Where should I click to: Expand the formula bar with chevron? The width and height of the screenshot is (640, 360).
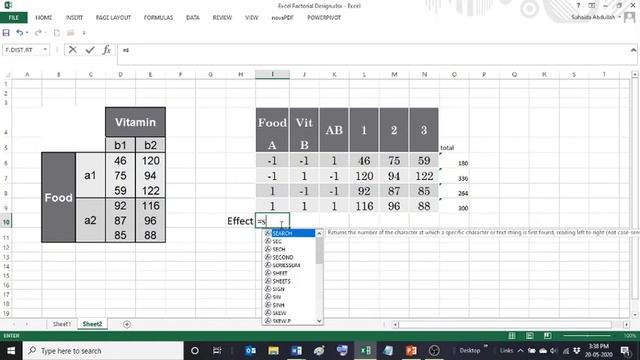coord(633,50)
